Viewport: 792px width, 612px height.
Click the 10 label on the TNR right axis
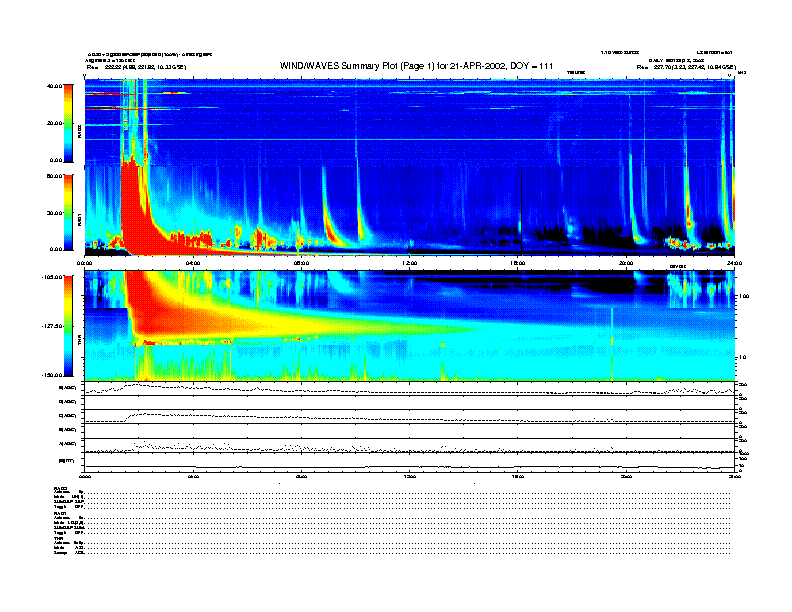742,358
